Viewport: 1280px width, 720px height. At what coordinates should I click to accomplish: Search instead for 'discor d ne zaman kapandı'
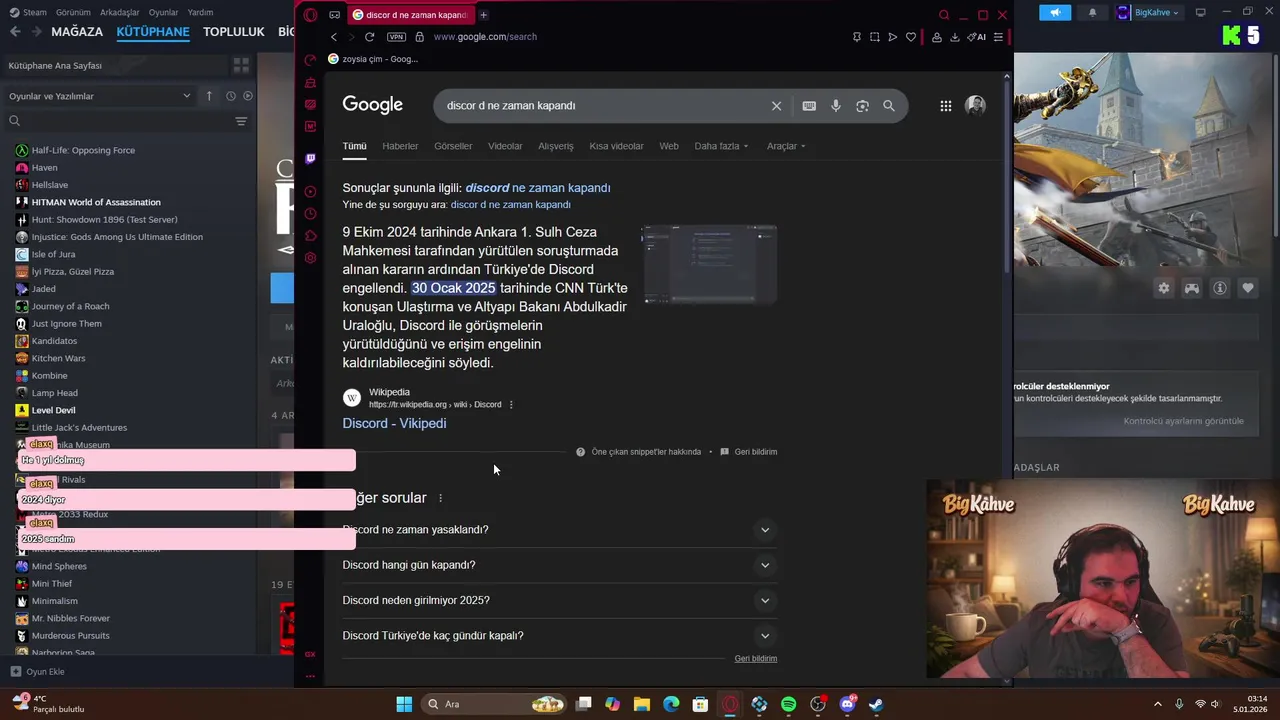tap(510, 205)
